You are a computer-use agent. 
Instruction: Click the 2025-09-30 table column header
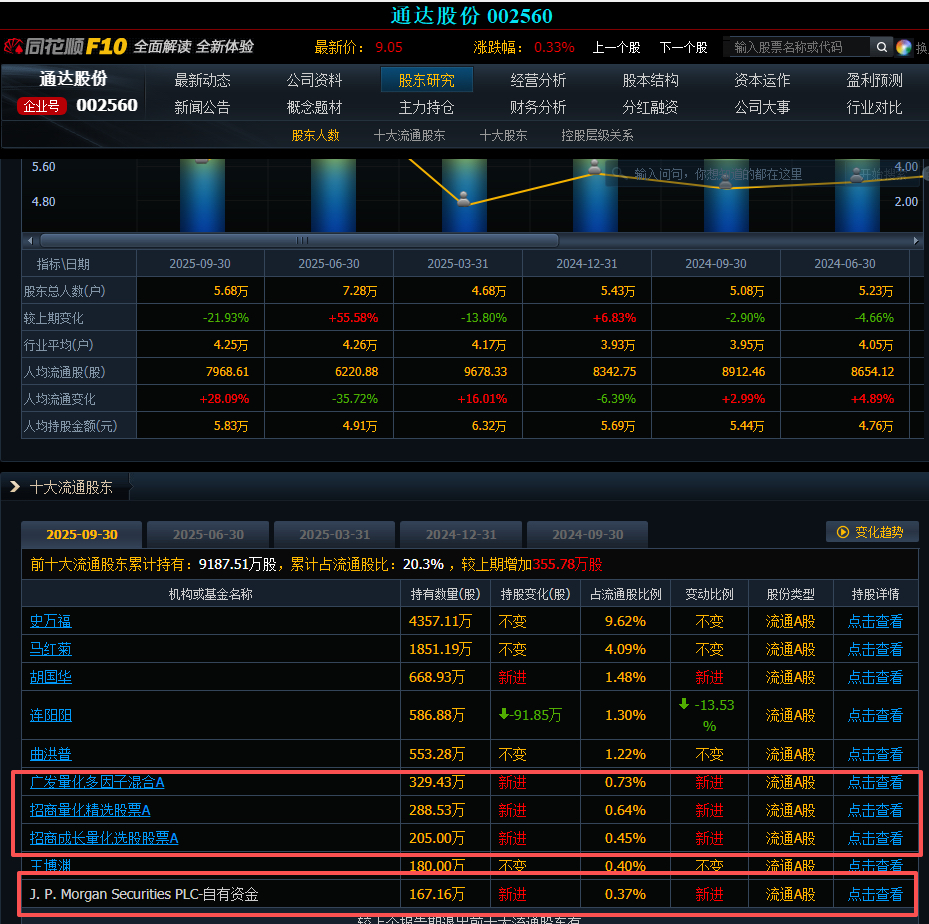(x=200, y=264)
